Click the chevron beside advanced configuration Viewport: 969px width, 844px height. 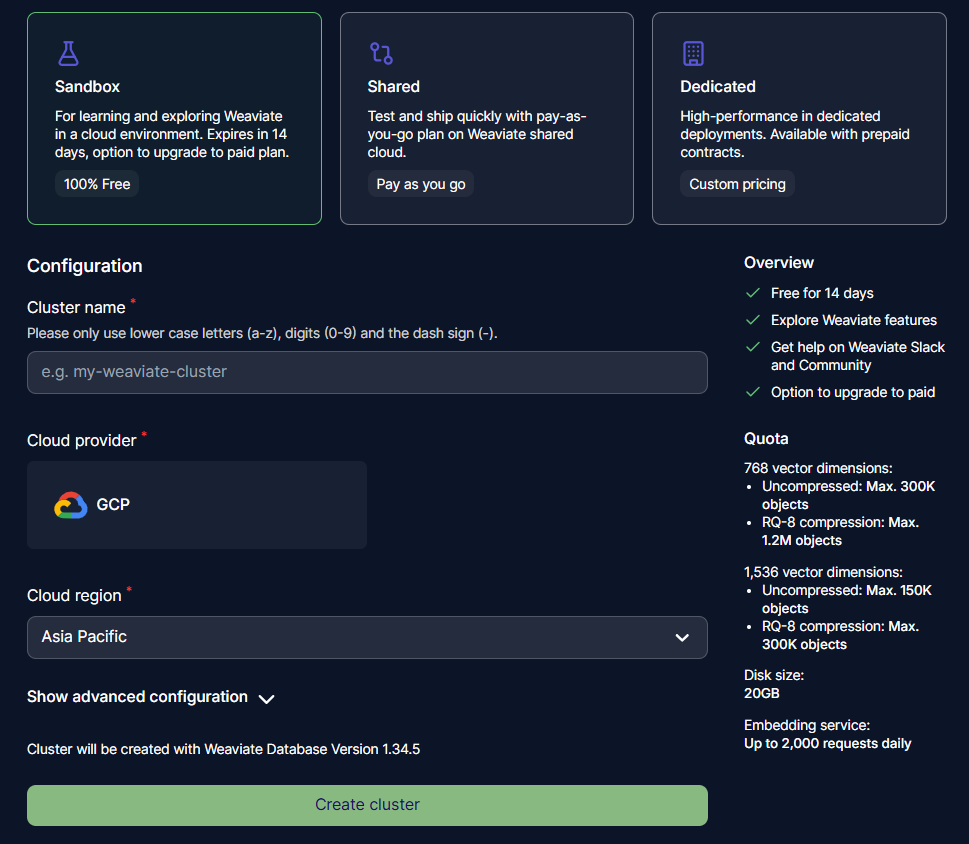(266, 699)
